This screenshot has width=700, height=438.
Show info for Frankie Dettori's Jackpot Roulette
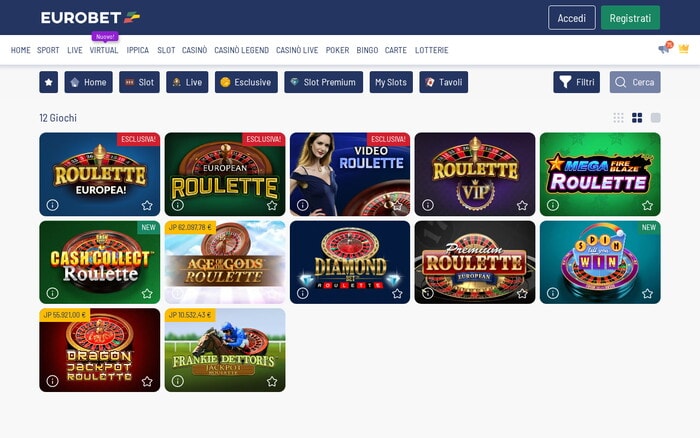click(178, 381)
